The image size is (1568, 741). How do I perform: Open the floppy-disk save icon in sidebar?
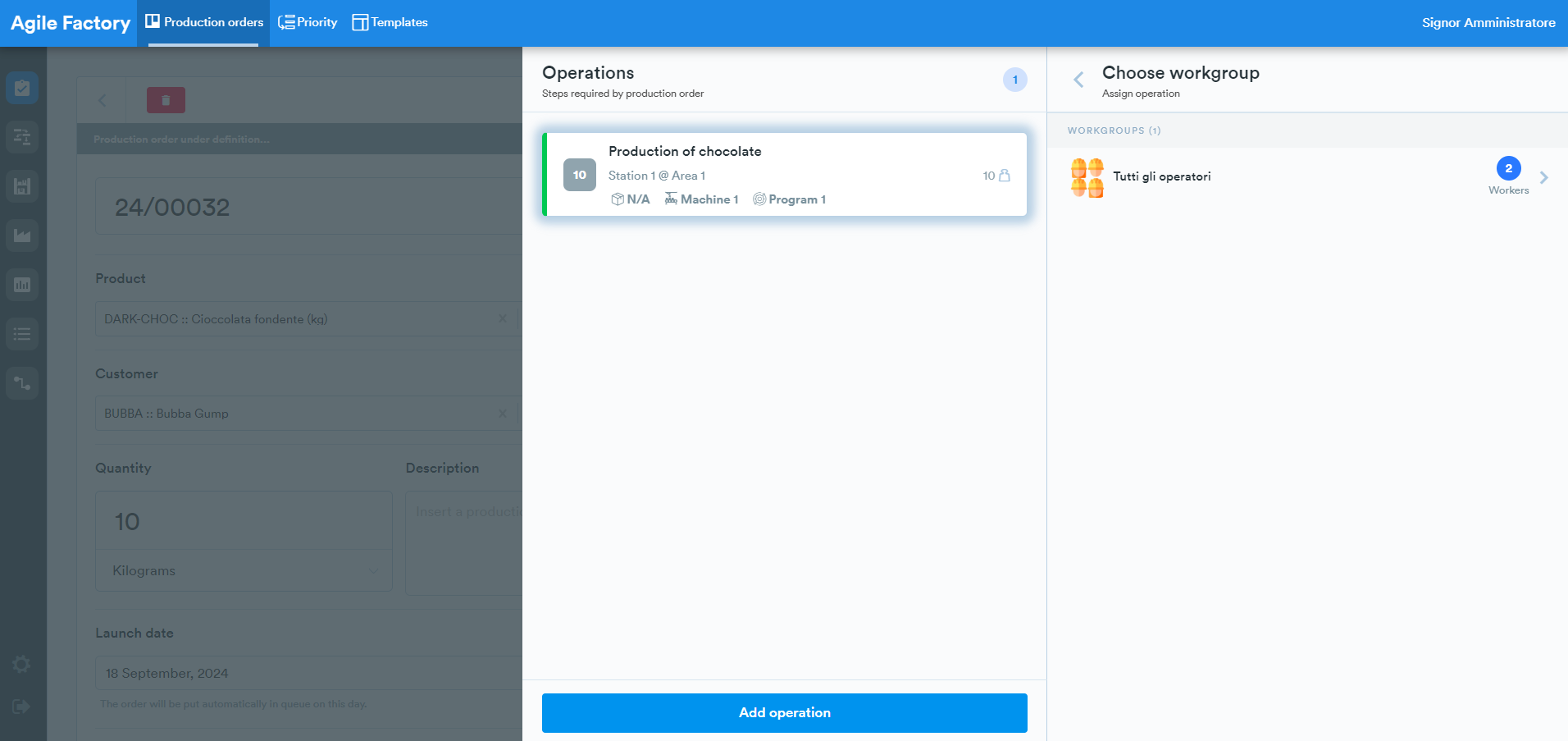click(x=22, y=186)
